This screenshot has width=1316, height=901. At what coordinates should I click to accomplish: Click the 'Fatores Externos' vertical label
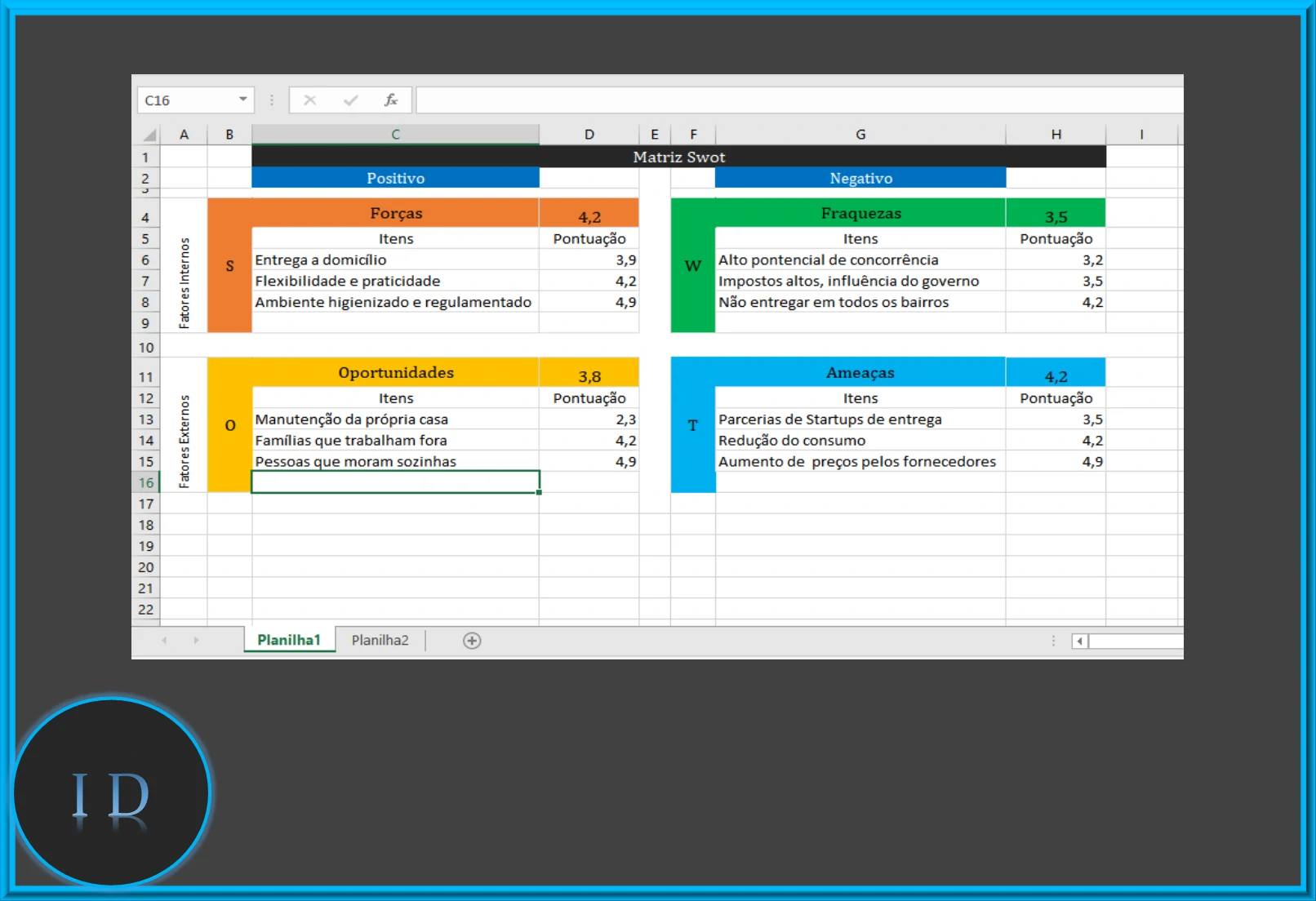[x=184, y=442]
